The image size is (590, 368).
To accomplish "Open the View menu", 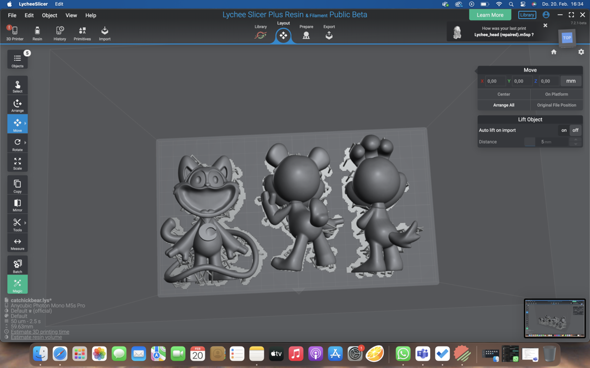I will pos(71,15).
